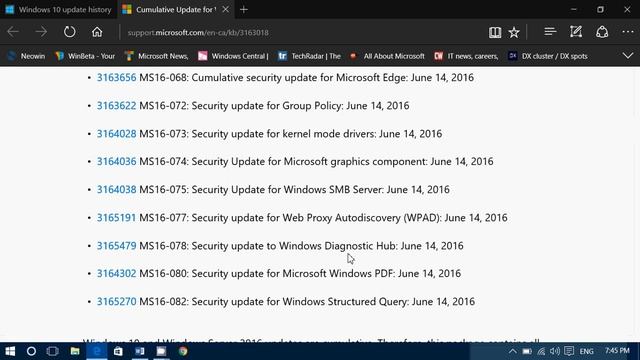Open the Share panel icon

tap(602, 32)
